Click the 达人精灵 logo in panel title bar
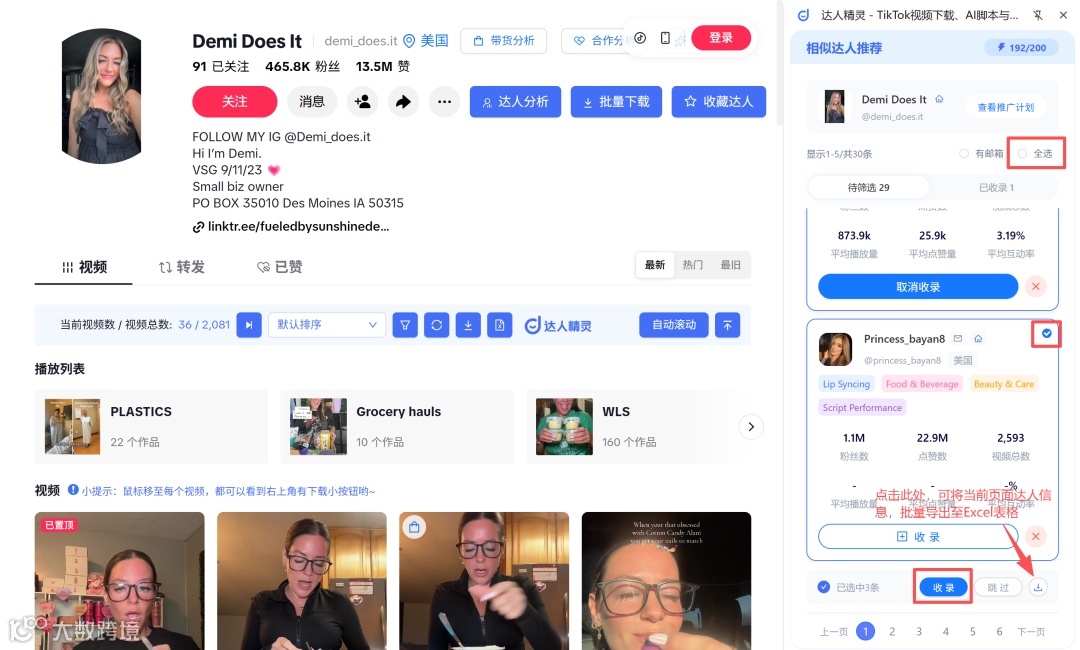The height and width of the screenshot is (650, 1080). click(x=803, y=15)
